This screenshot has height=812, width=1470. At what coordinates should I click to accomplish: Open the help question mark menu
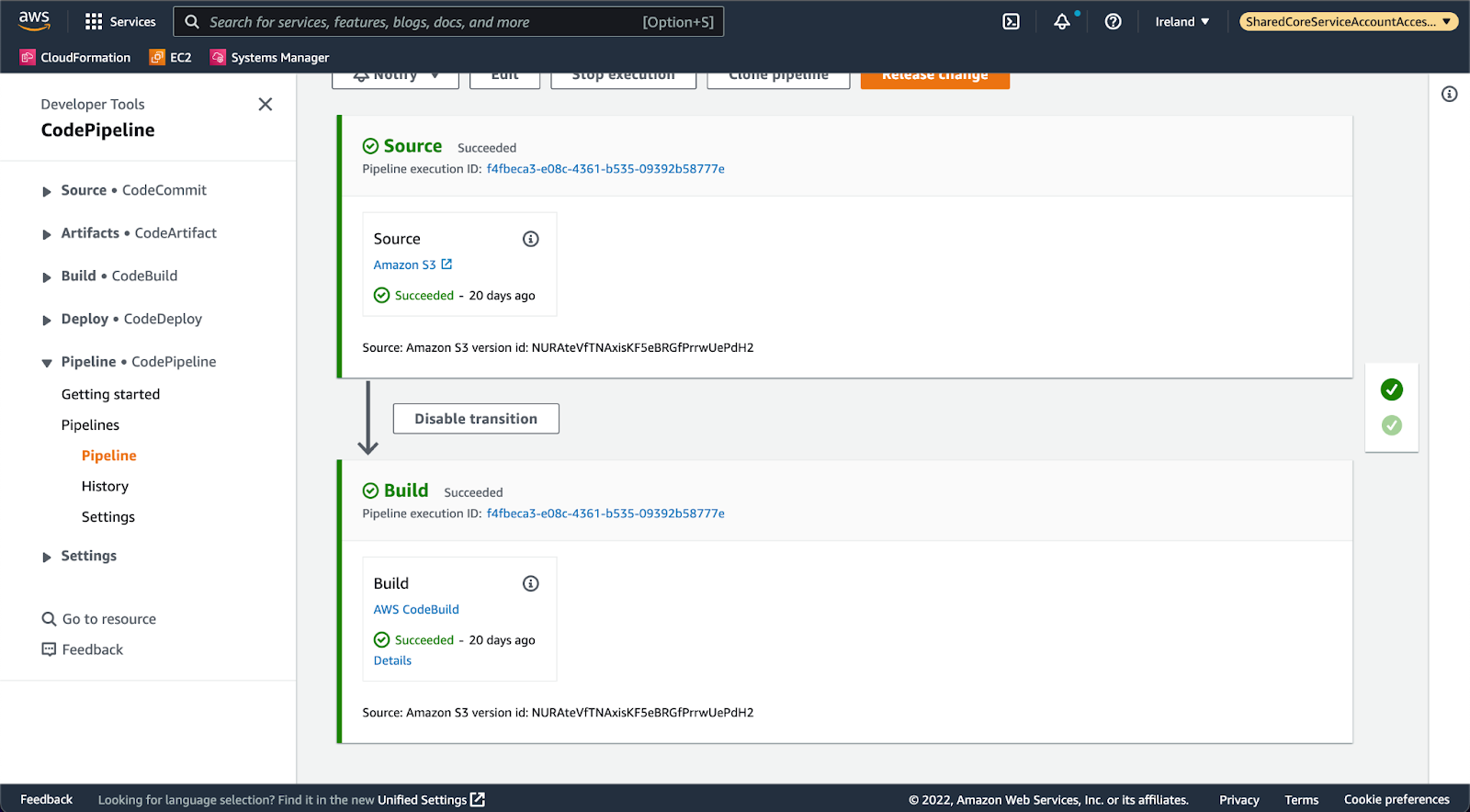click(1113, 22)
